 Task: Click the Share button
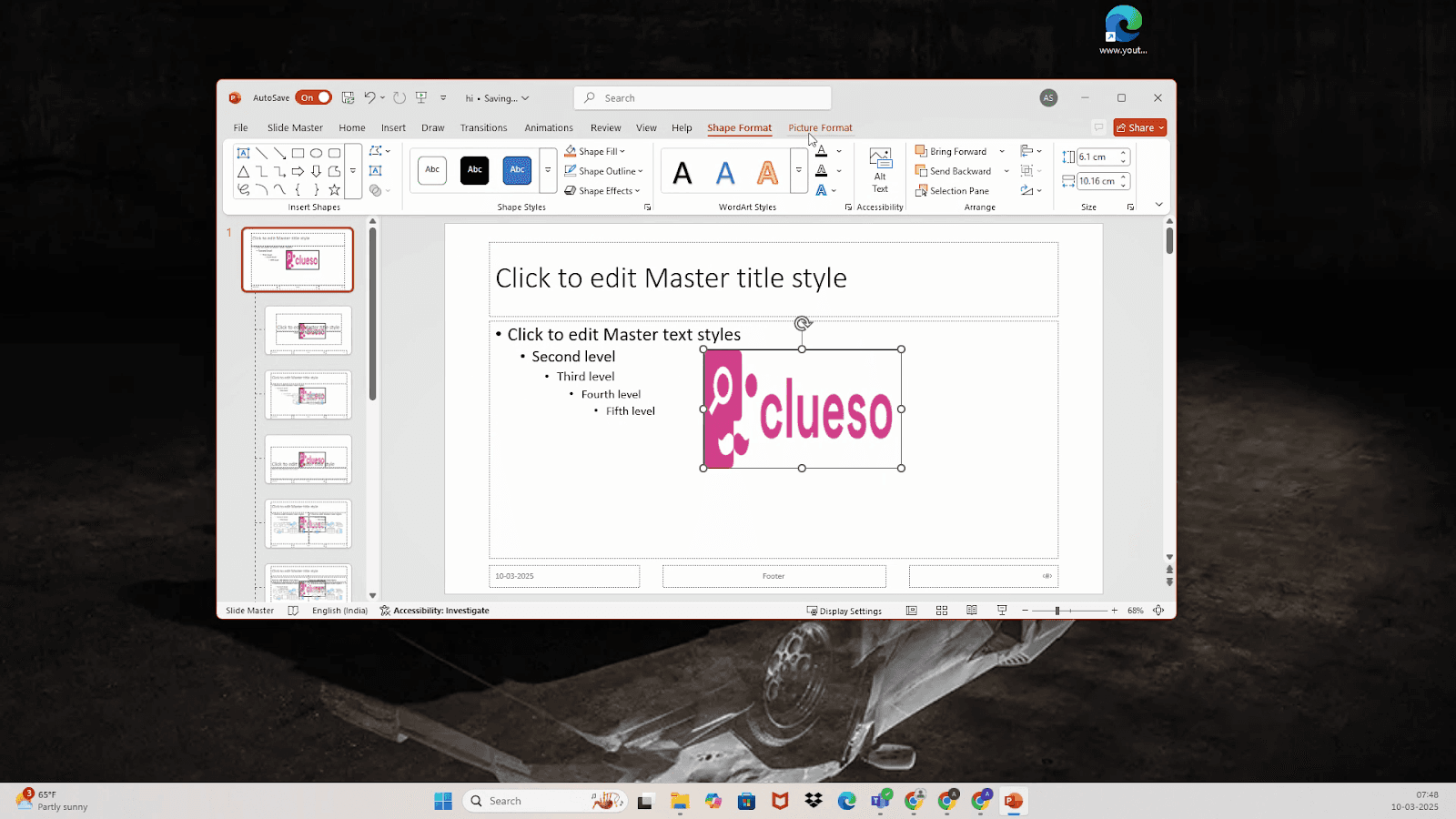(1139, 127)
